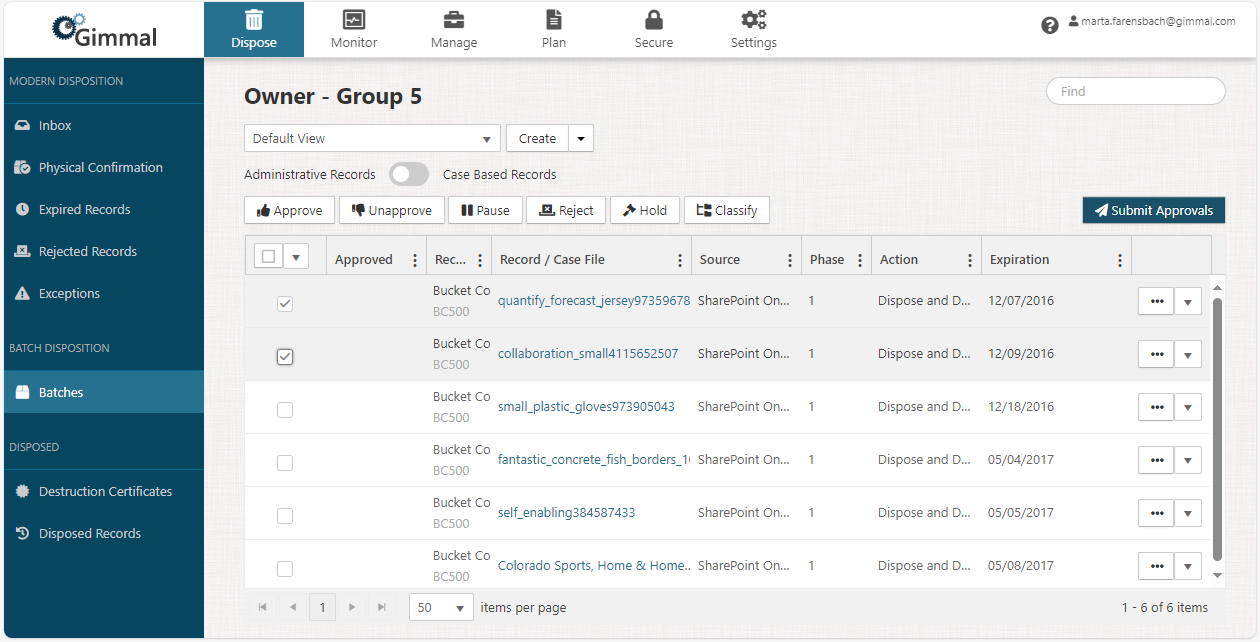Go to the last page arrow
Viewport: 1260px width, 642px height.
point(381,607)
